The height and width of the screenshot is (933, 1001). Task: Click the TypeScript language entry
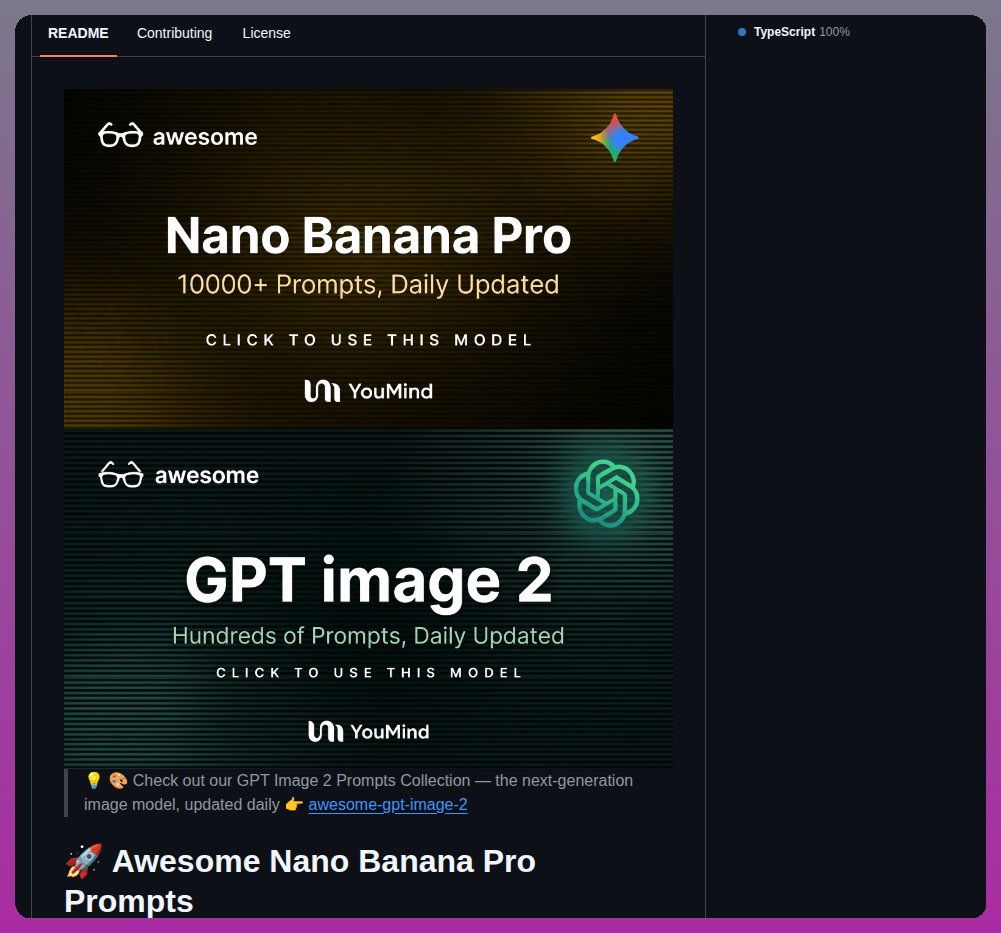pos(794,32)
